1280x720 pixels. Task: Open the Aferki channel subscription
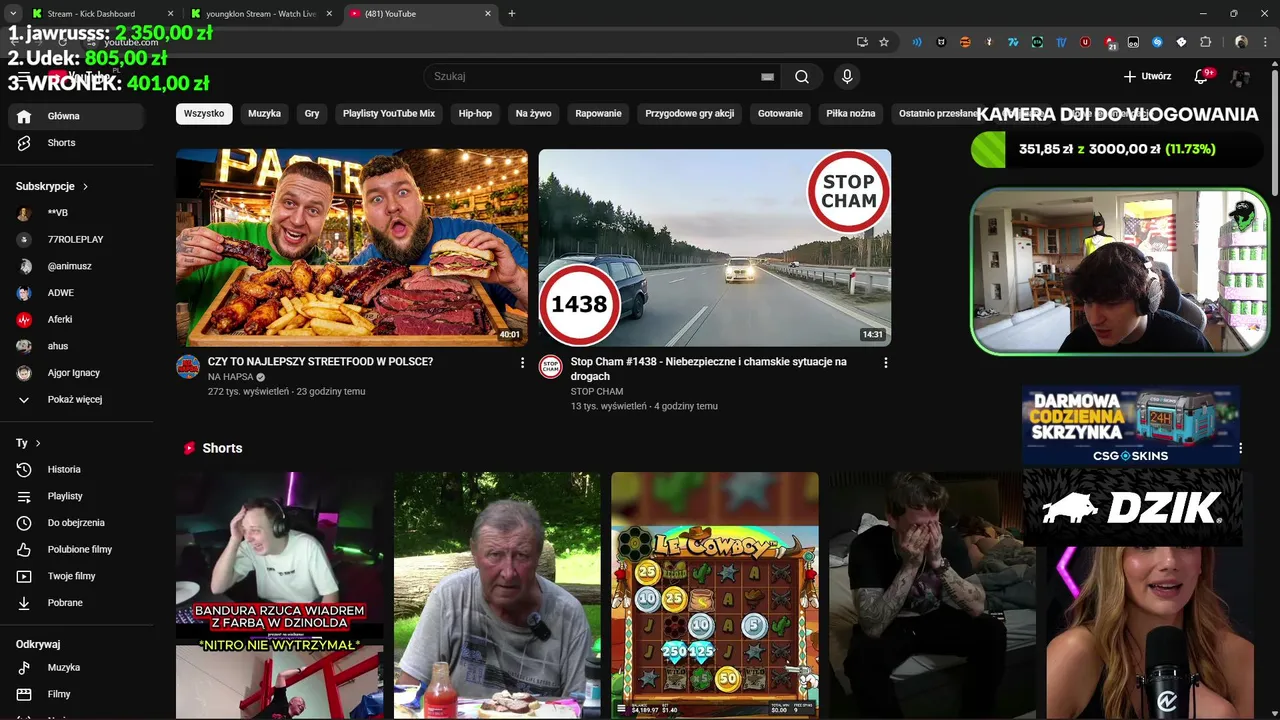click(78, 319)
